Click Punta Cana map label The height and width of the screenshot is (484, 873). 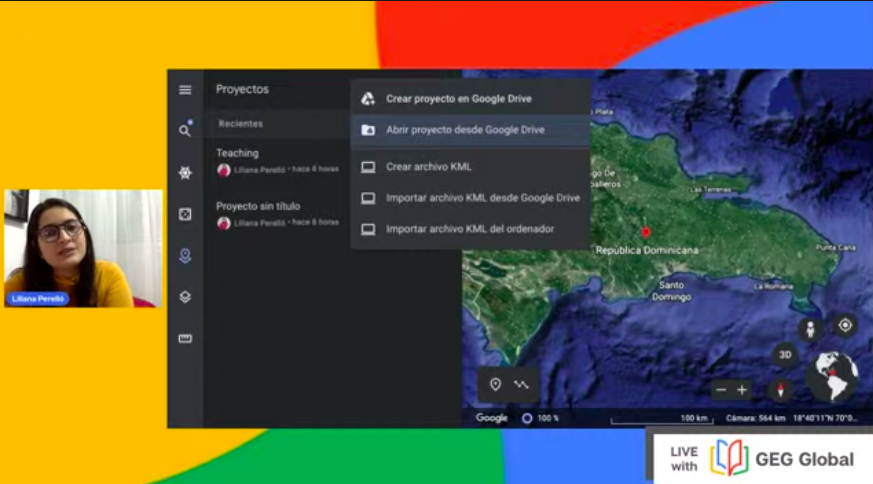(836, 247)
